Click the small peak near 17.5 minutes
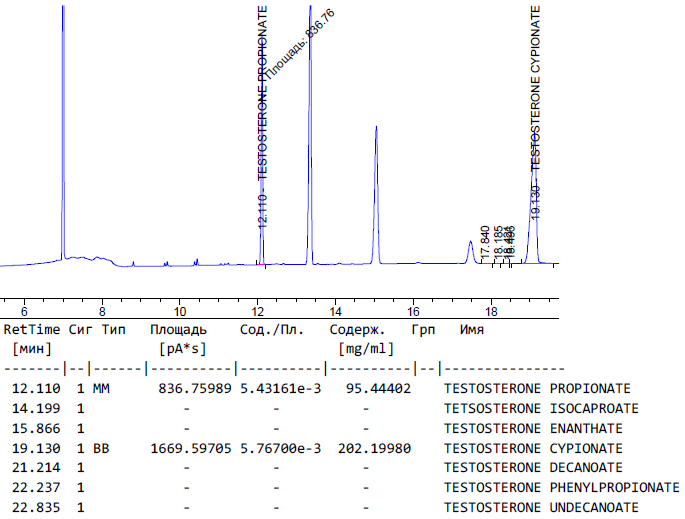Image resolution: width=685 pixels, height=519 pixels. coord(470,243)
